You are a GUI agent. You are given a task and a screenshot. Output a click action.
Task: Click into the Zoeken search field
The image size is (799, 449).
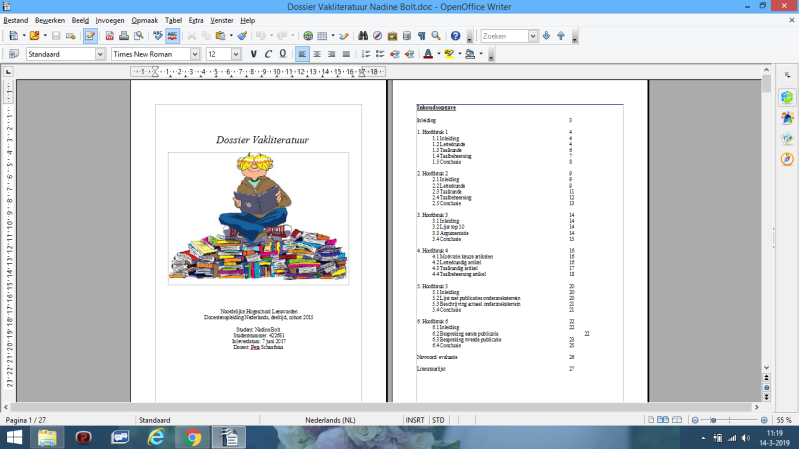coord(503,36)
